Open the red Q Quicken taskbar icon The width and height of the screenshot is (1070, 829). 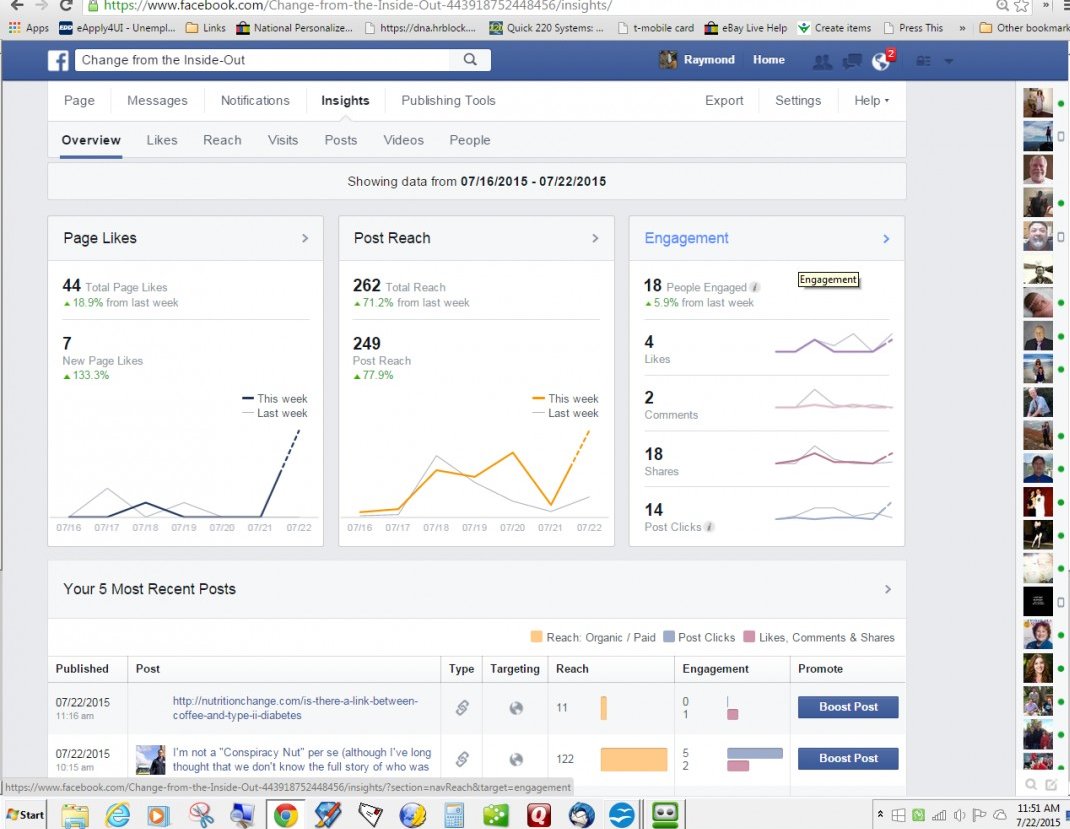pyautogui.click(x=538, y=815)
